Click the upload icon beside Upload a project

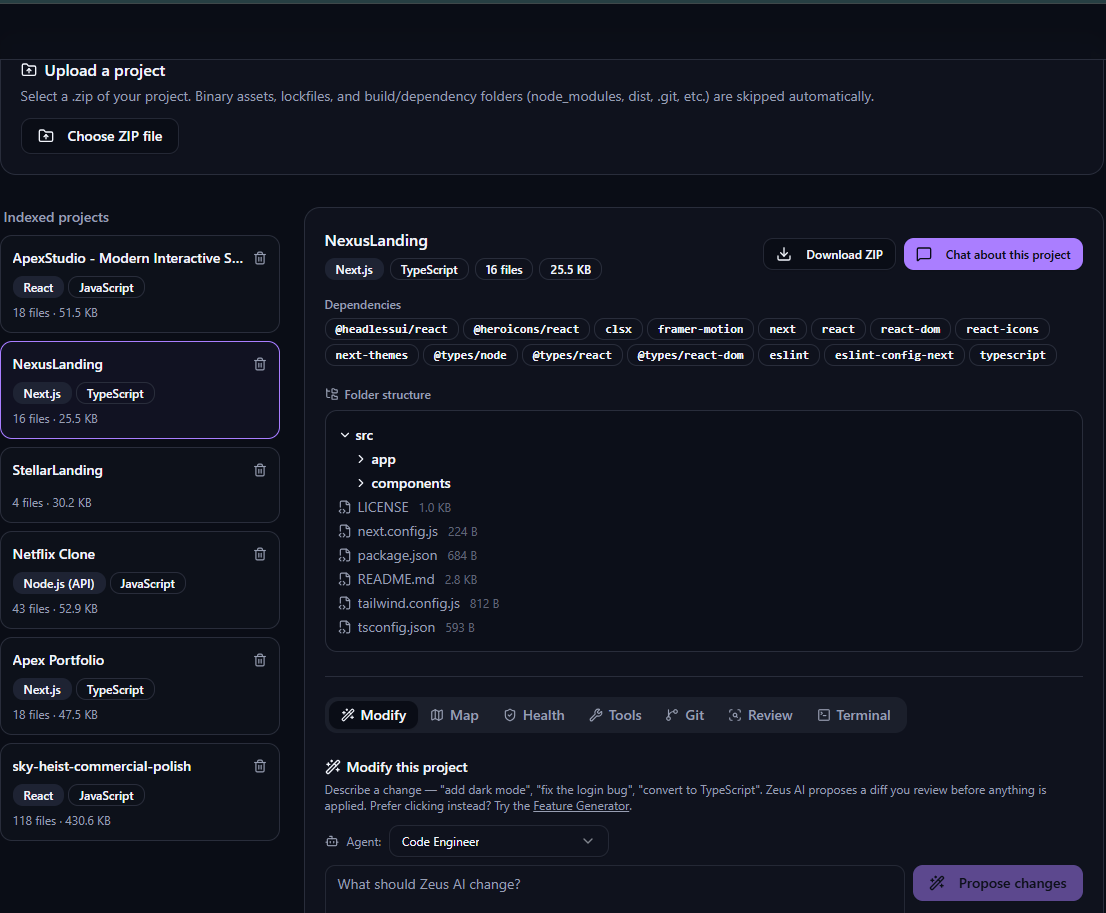click(x=29, y=70)
